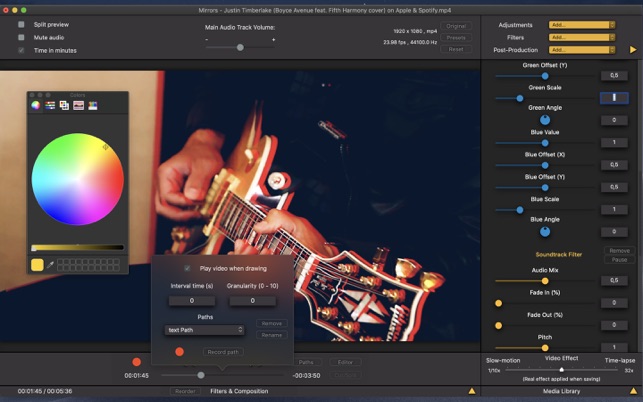The width and height of the screenshot is (643, 402).
Task: Click the remaining time -00:03:50 label
Action: tap(306, 376)
